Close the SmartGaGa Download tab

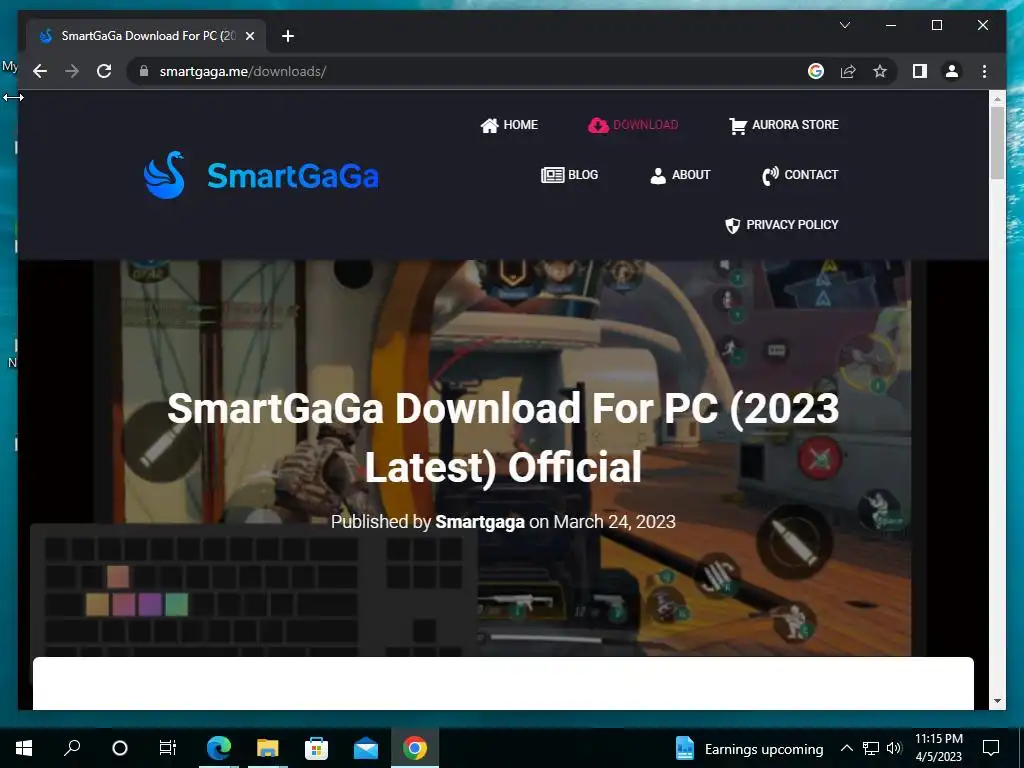pos(249,36)
